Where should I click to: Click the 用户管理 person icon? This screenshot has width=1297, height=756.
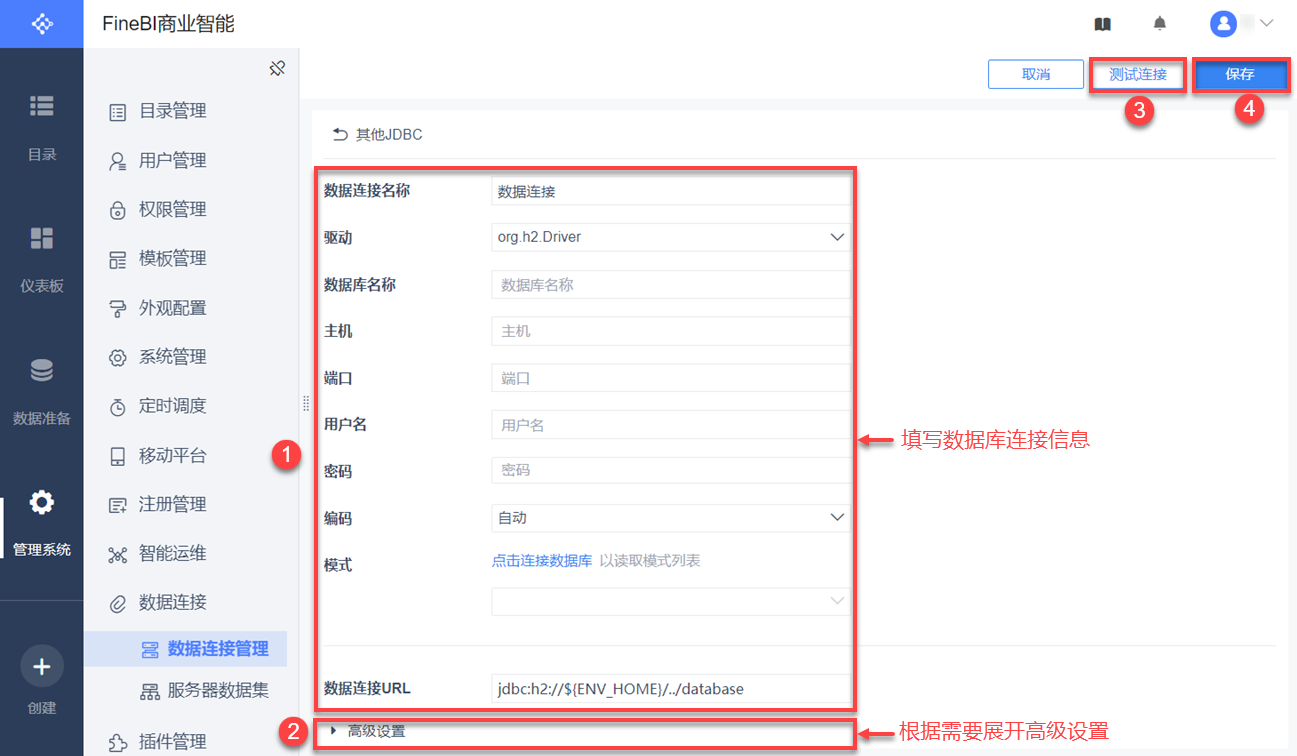118,161
